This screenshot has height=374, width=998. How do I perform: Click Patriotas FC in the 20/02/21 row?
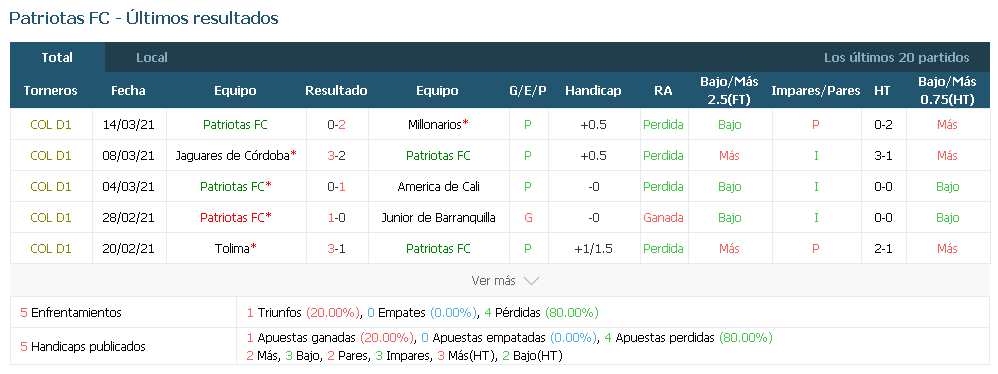pos(439,249)
